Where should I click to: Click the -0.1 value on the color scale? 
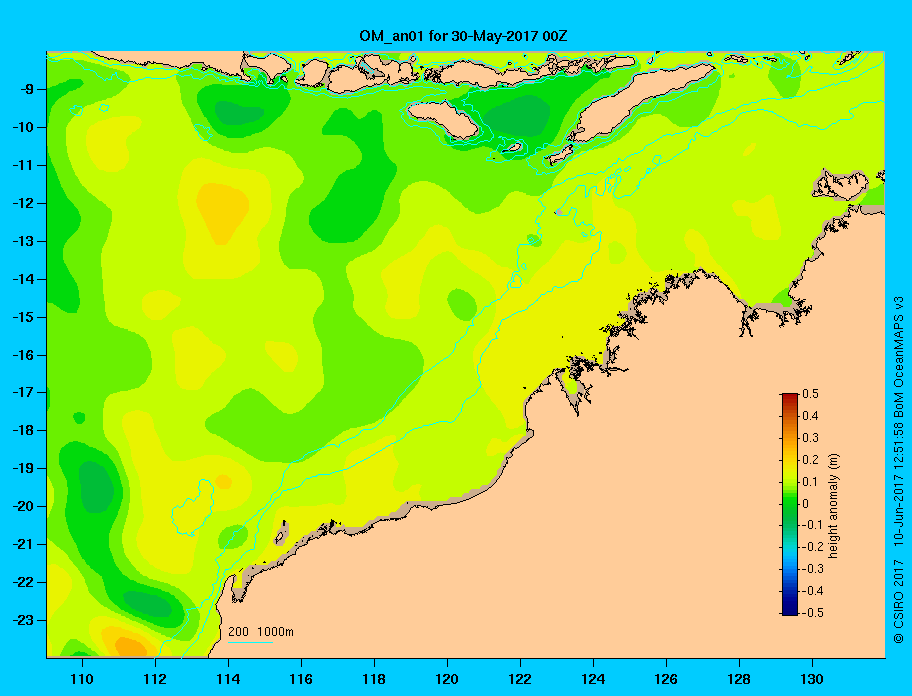(x=813, y=525)
